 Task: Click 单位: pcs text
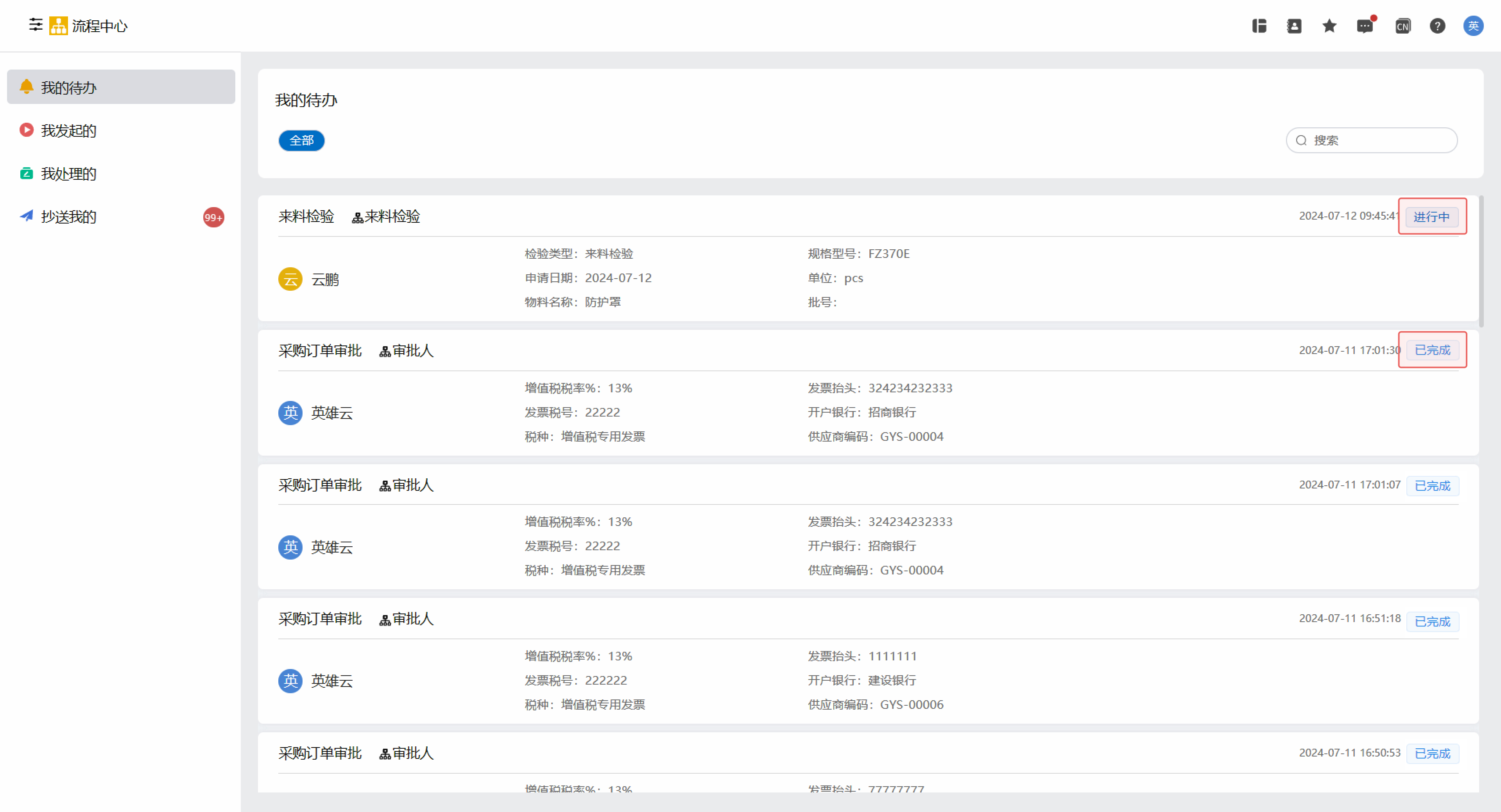click(835, 278)
